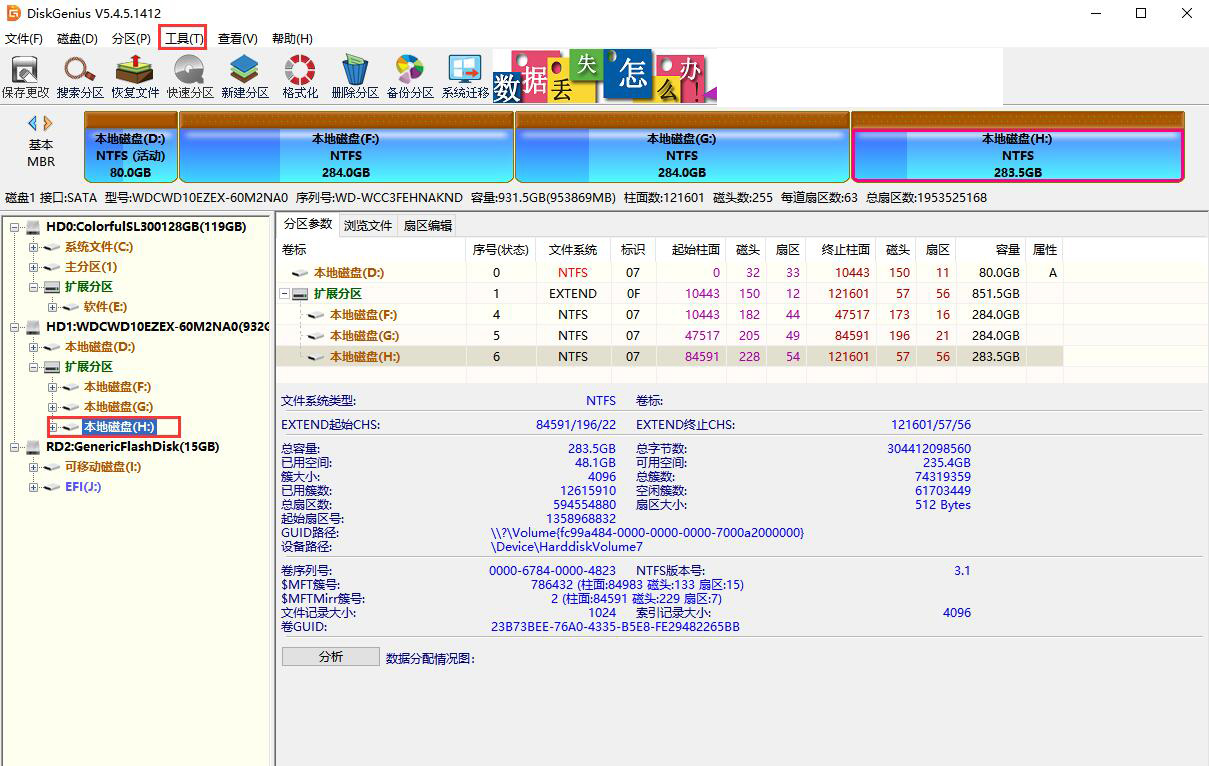This screenshot has width=1209, height=766.
Task: Click the 删除分区 delete partition icon
Action: (x=354, y=75)
